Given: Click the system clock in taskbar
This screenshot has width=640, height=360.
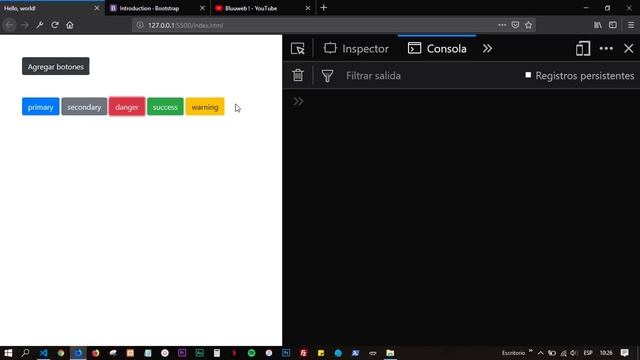Looking at the screenshot, I should [606, 353].
